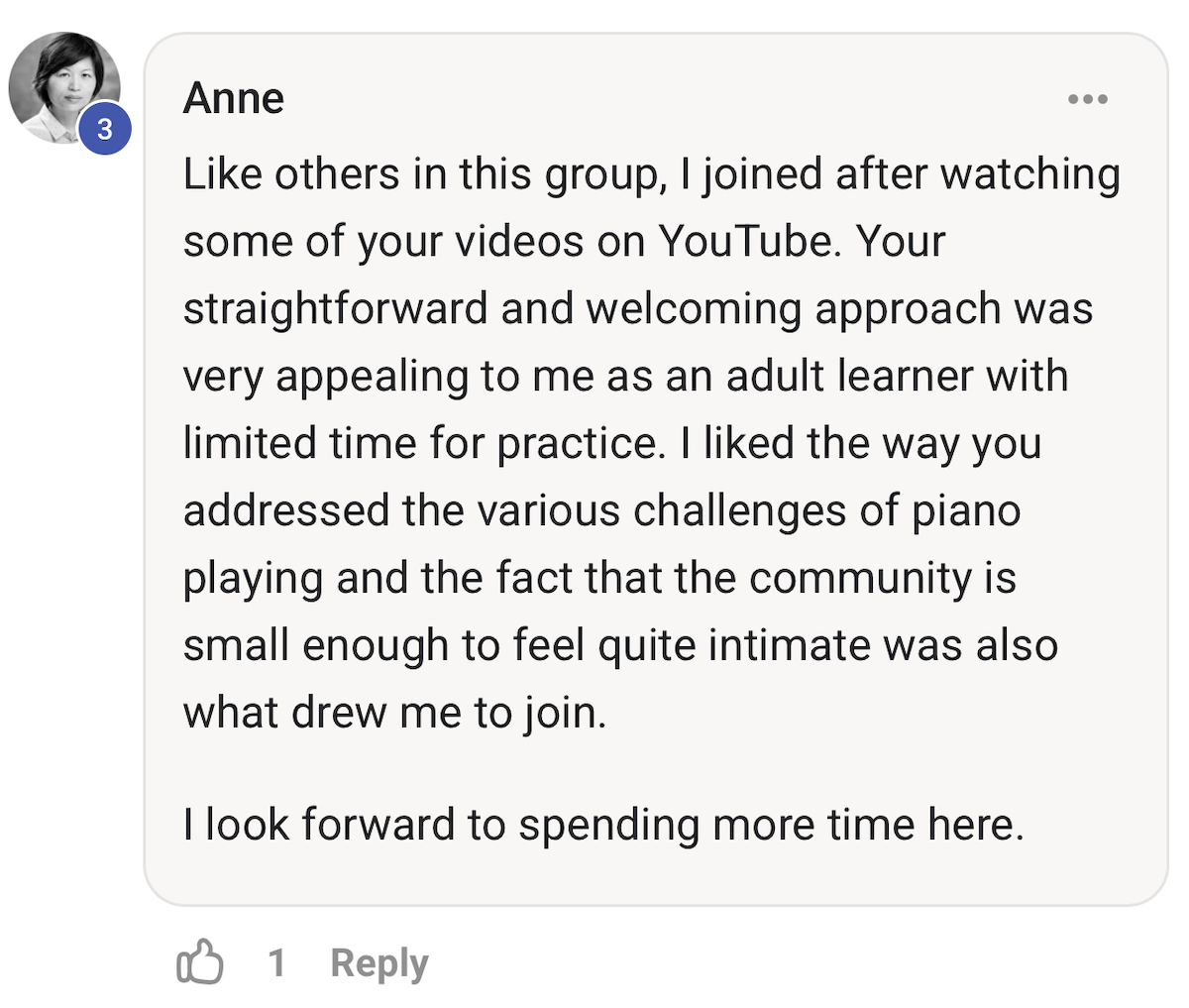Click the phrase 'what drew me to join'

click(x=394, y=713)
